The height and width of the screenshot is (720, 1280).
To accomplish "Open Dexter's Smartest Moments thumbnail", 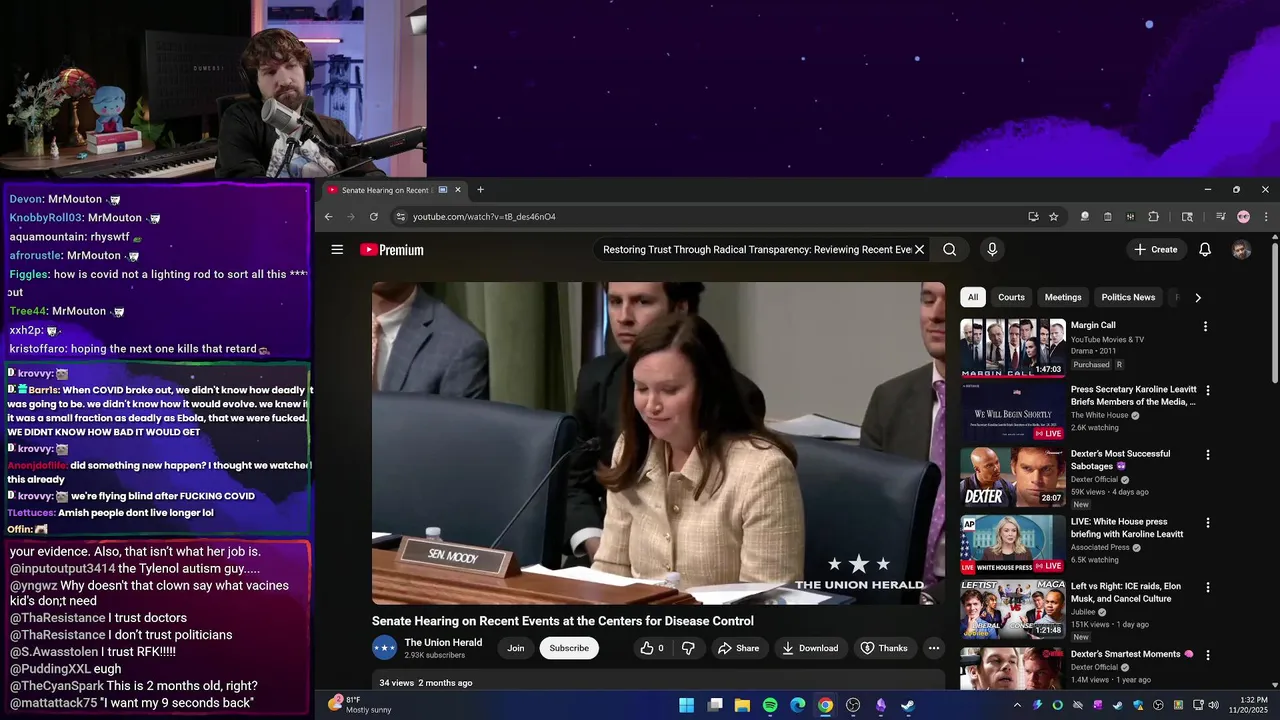I will pos(1013,669).
